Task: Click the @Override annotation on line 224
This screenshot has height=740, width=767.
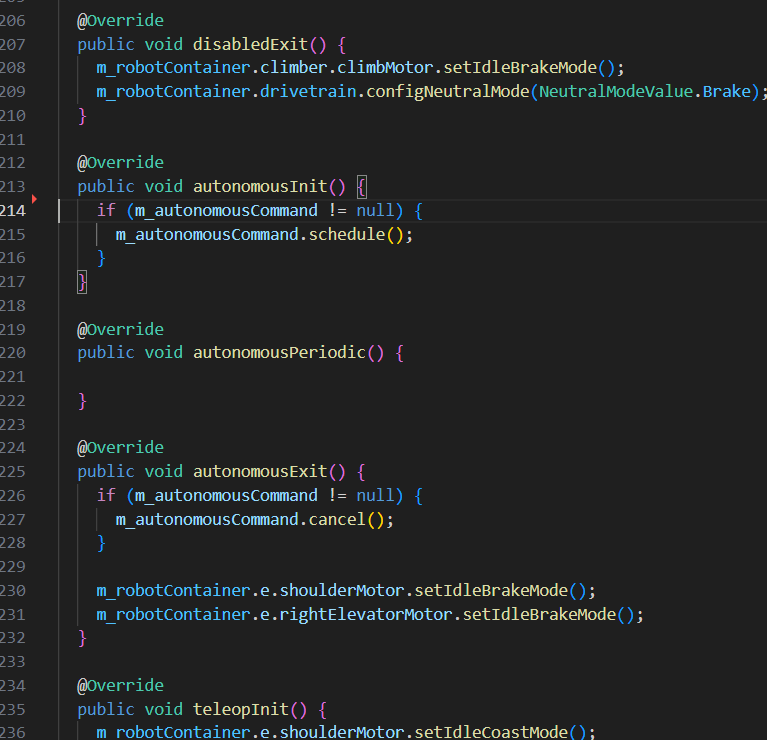Action: pyautogui.click(x=120, y=448)
